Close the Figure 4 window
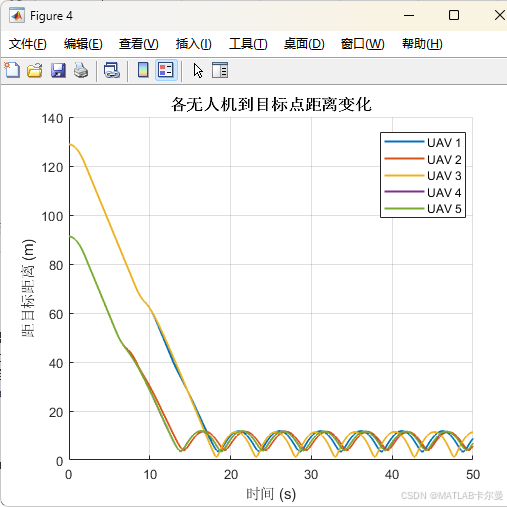507x507 pixels. point(499,15)
